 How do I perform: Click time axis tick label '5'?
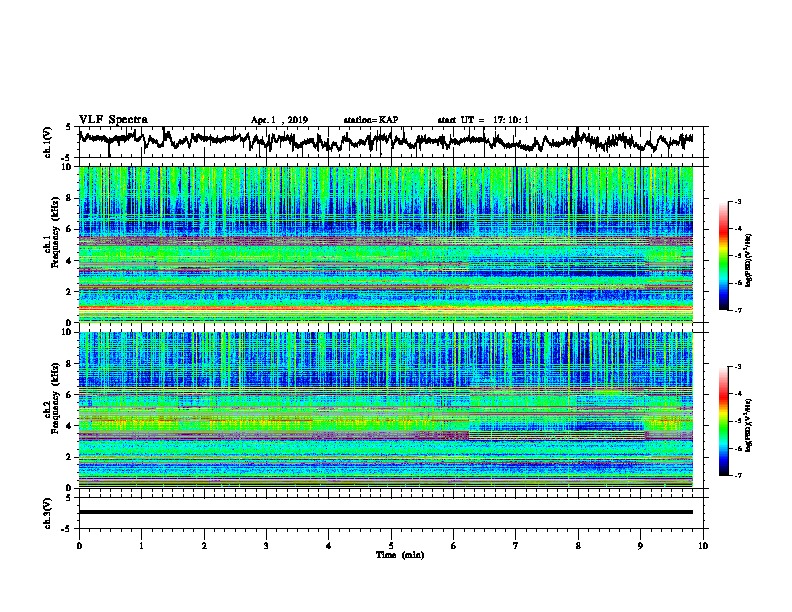pyautogui.click(x=391, y=546)
